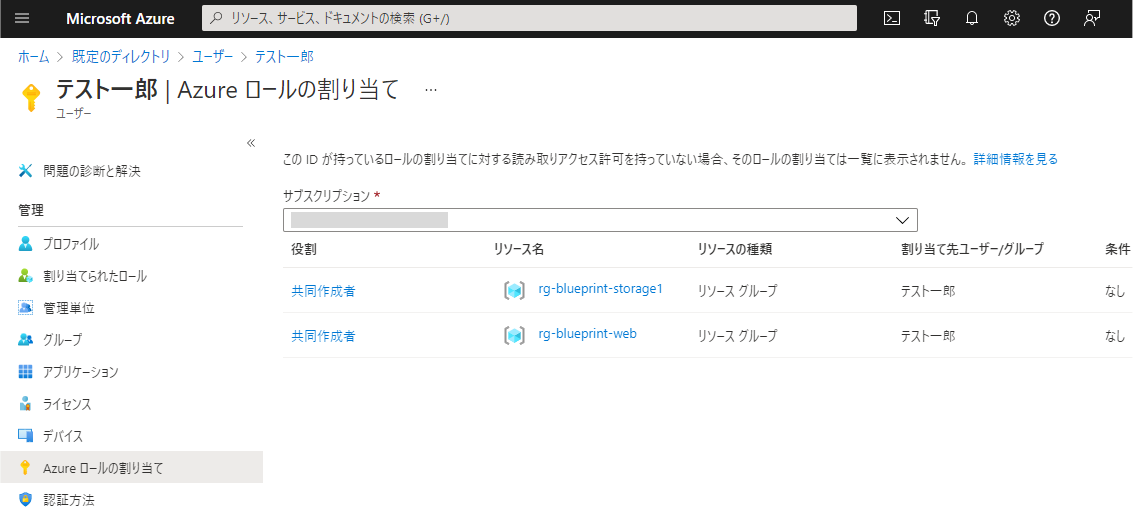Collapse the left sidebar with chevrons
The height and width of the screenshot is (512, 1133).
(x=251, y=142)
